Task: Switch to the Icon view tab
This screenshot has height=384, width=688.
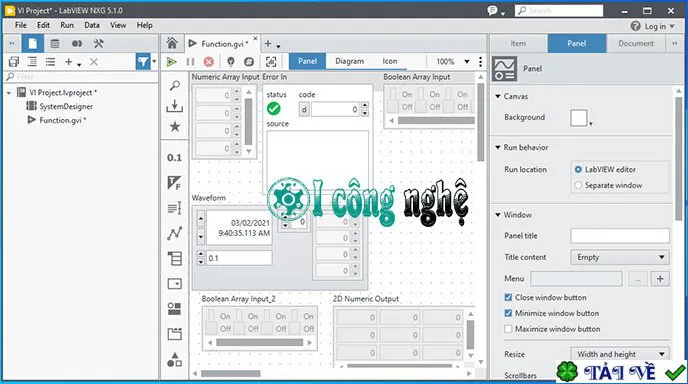Action: [x=390, y=61]
